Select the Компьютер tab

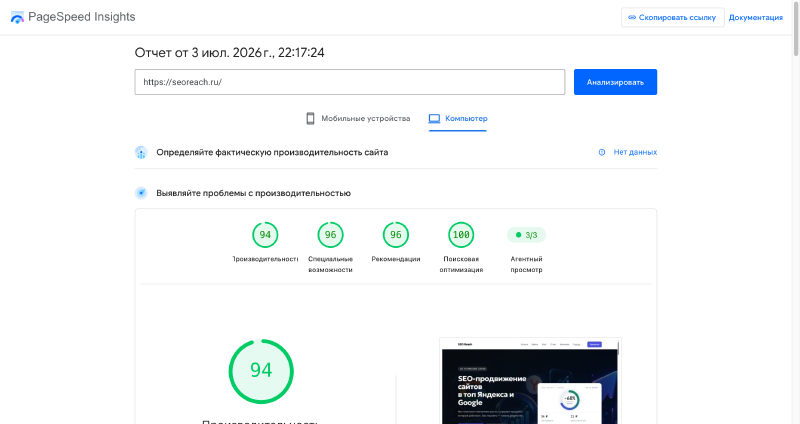(x=458, y=118)
